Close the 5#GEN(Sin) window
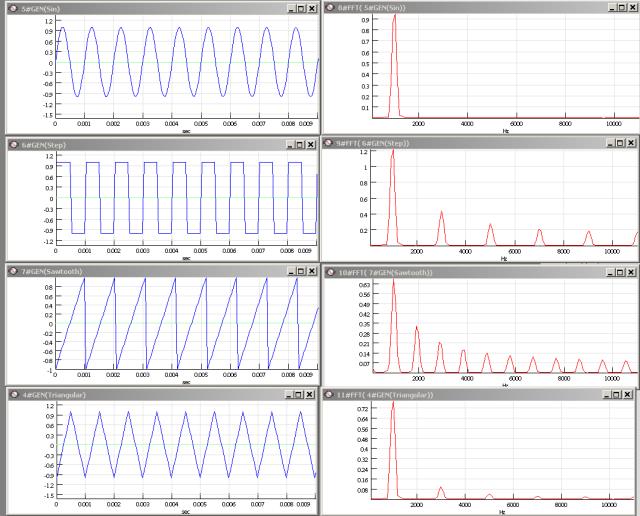Viewport: 640px width, 516px height. [312, 9]
